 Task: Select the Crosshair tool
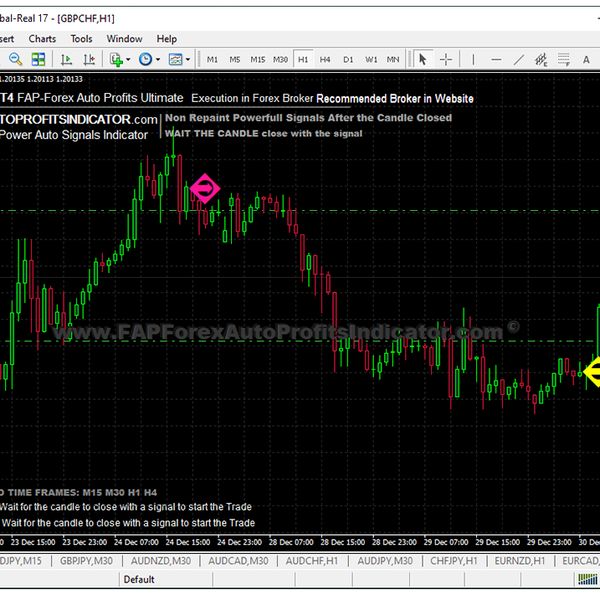[x=446, y=59]
